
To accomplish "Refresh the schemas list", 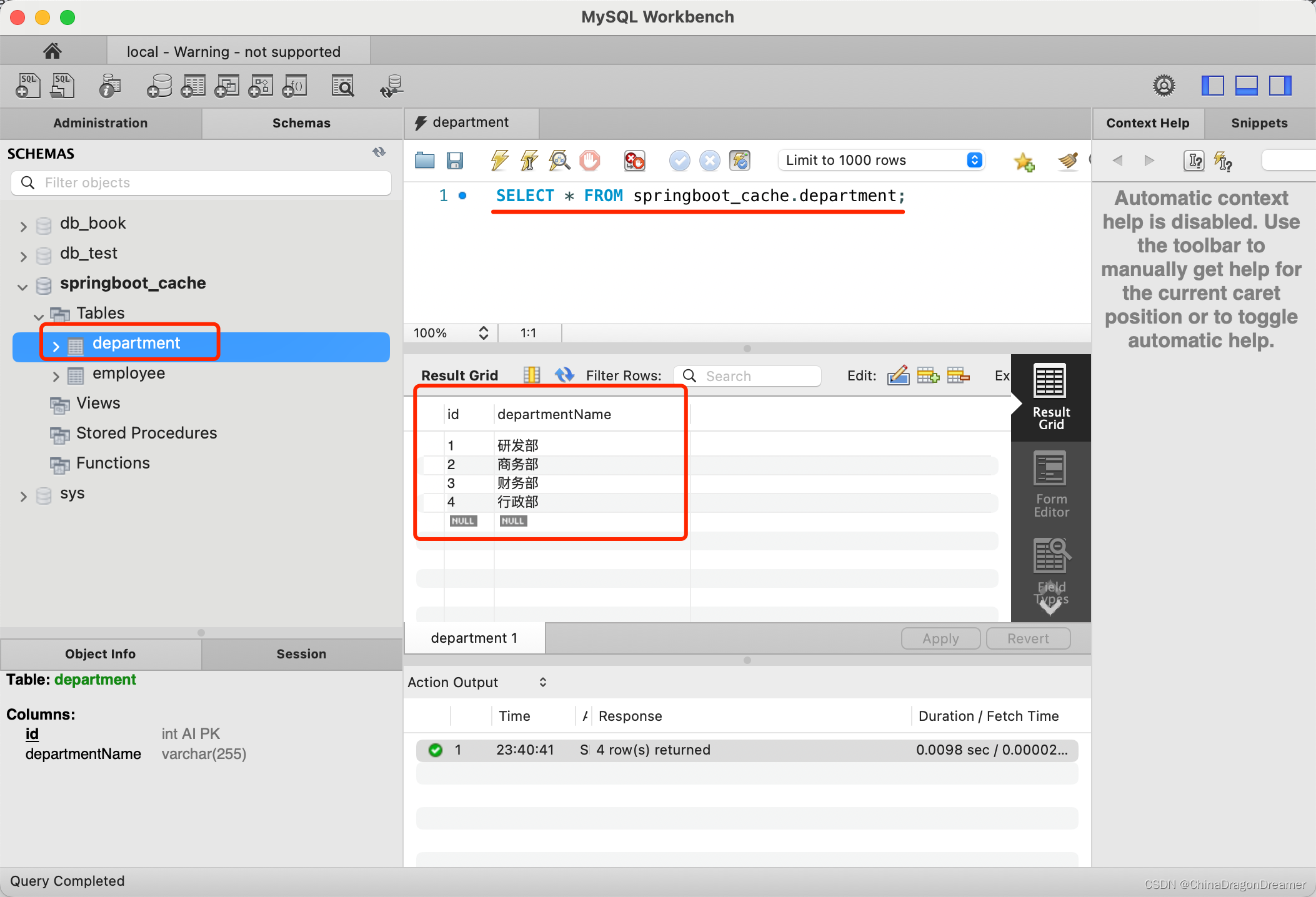I will click(379, 152).
